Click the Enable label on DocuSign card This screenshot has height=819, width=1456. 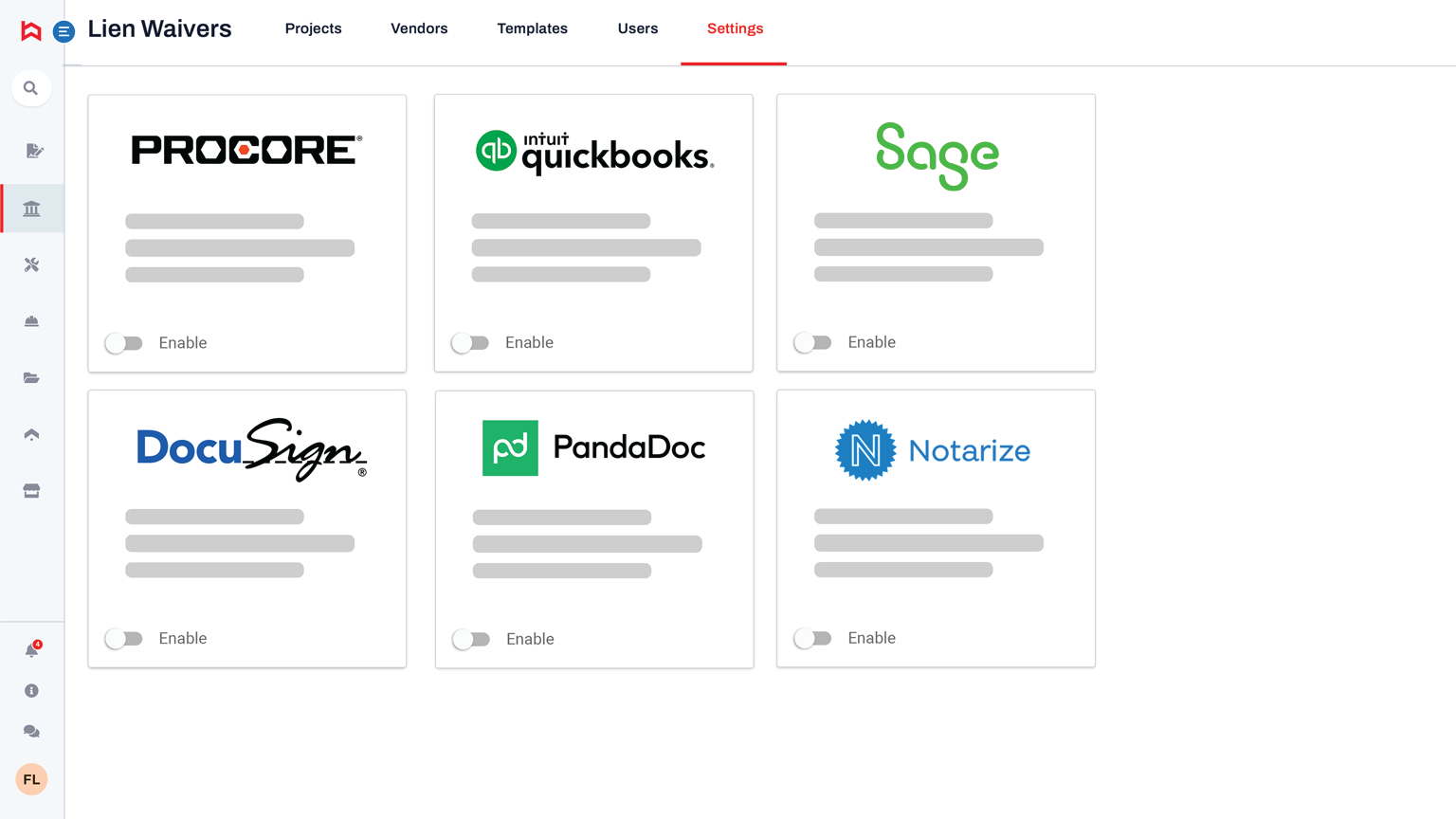(x=183, y=638)
